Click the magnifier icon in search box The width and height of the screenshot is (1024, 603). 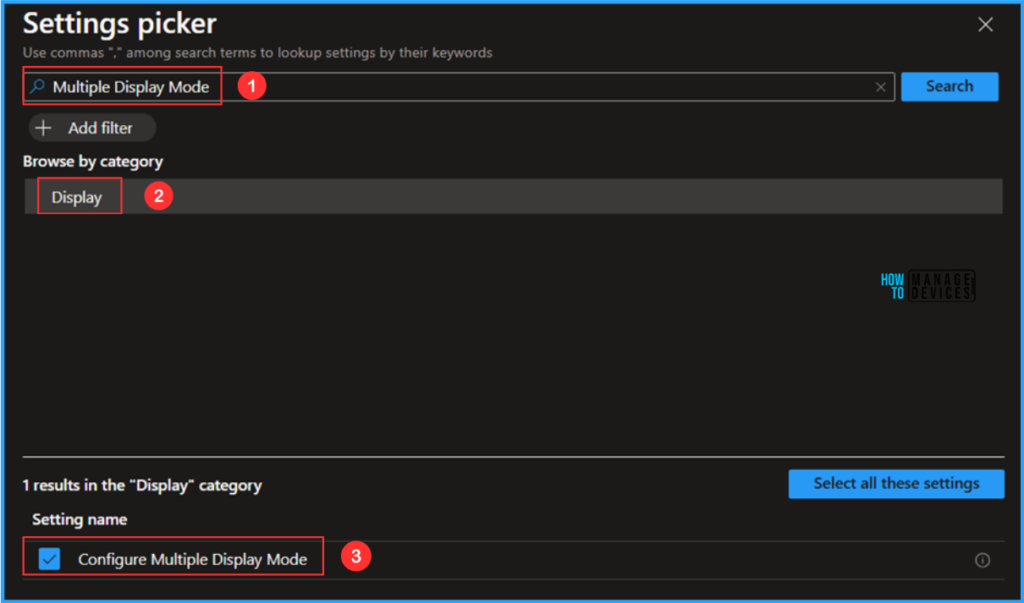click(38, 86)
